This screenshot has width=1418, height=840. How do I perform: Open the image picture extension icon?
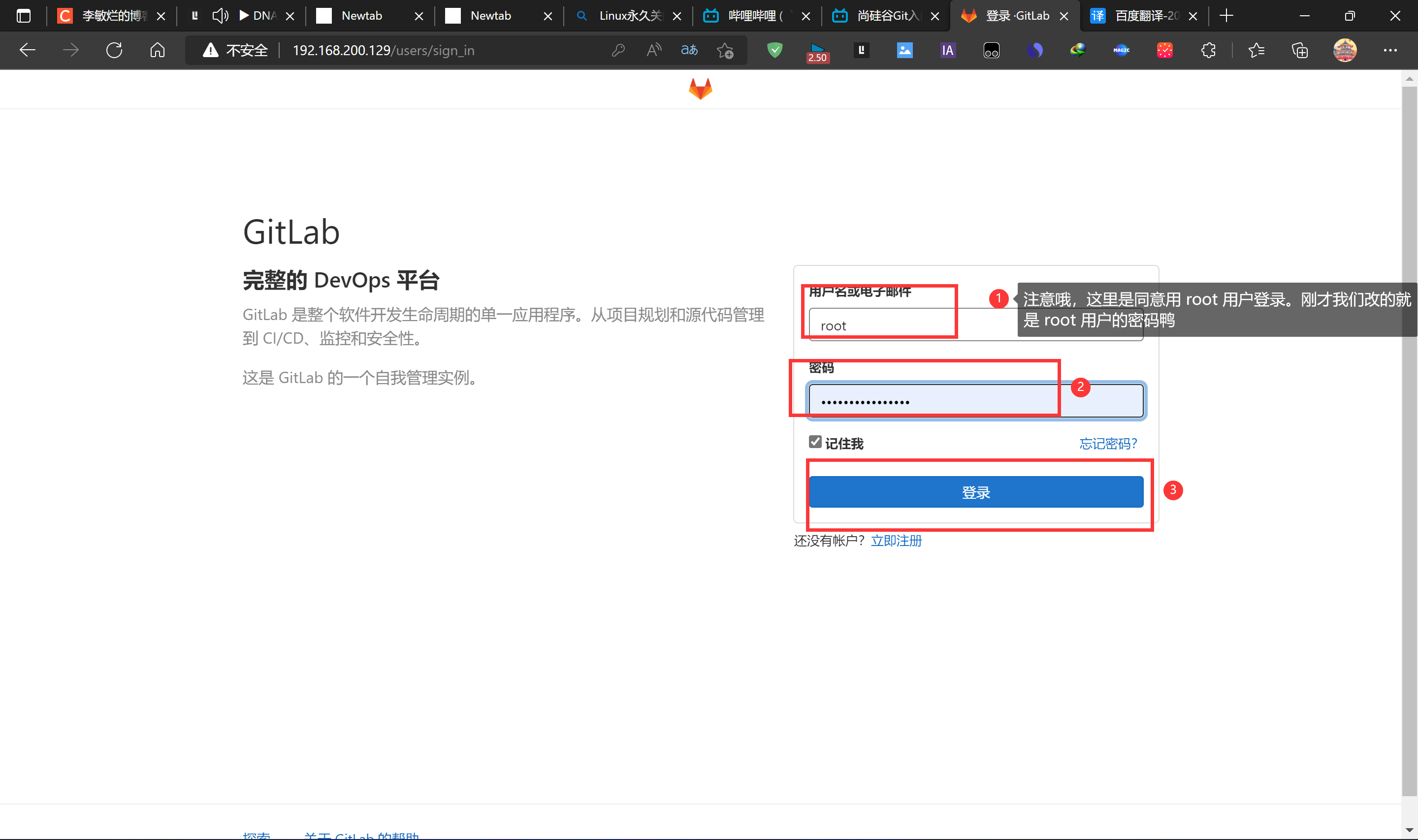click(905, 50)
